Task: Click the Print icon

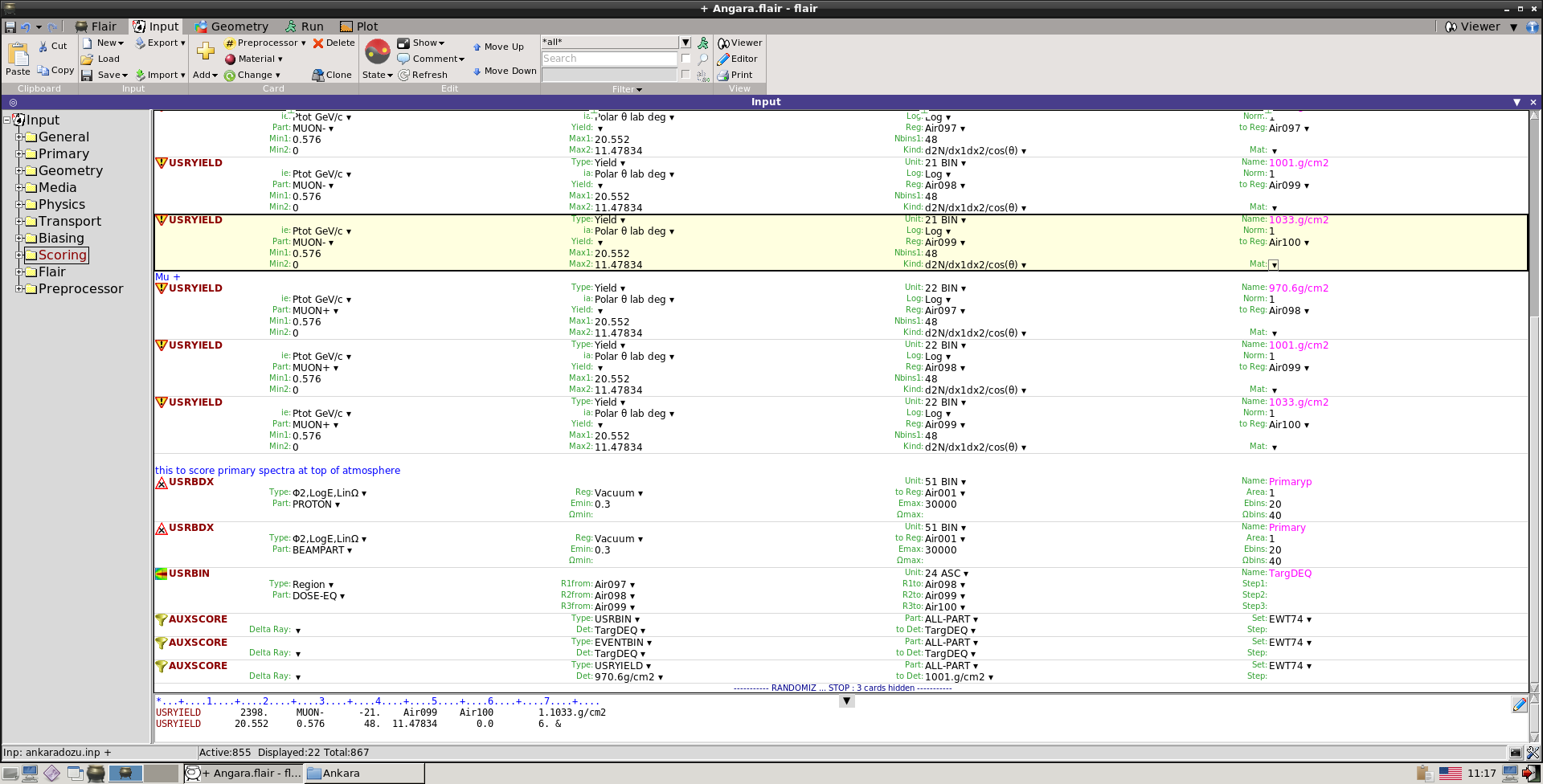Action: (x=723, y=76)
